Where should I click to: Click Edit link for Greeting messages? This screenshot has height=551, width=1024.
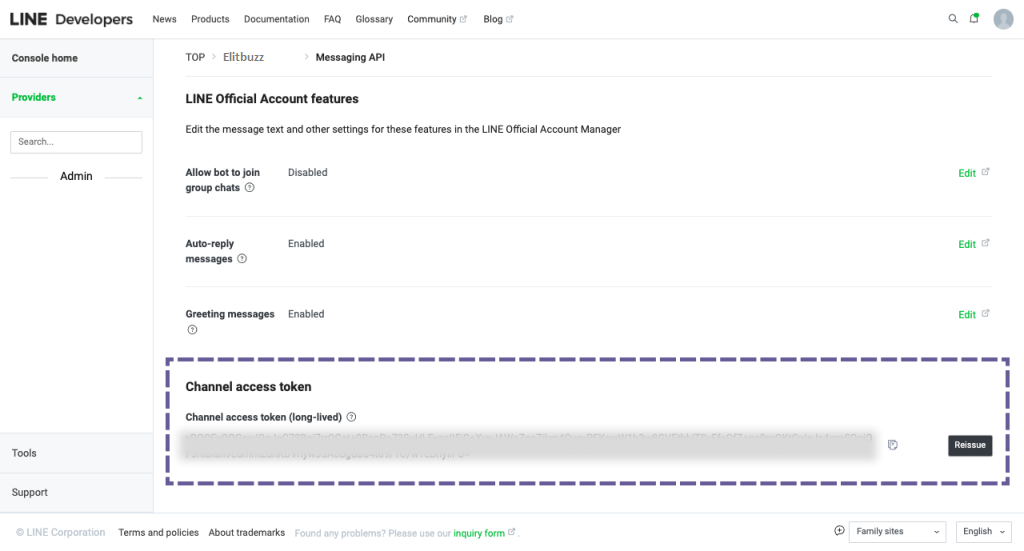click(967, 315)
